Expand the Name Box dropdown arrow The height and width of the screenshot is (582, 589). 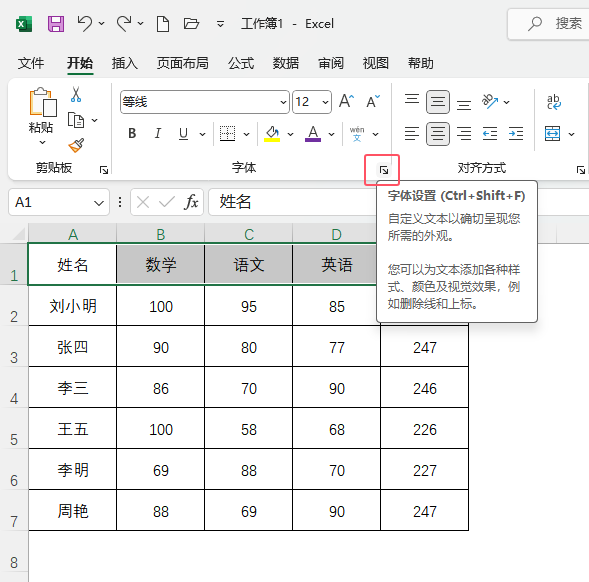(99, 203)
